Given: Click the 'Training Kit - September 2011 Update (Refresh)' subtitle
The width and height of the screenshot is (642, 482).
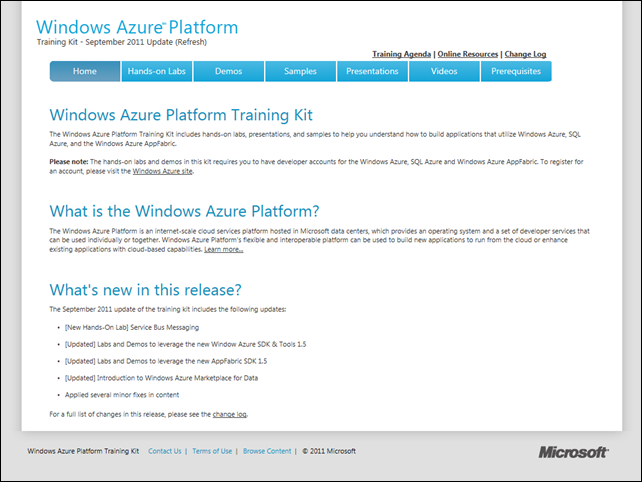Looking at the screenshot, I should (x=122, y=42).
